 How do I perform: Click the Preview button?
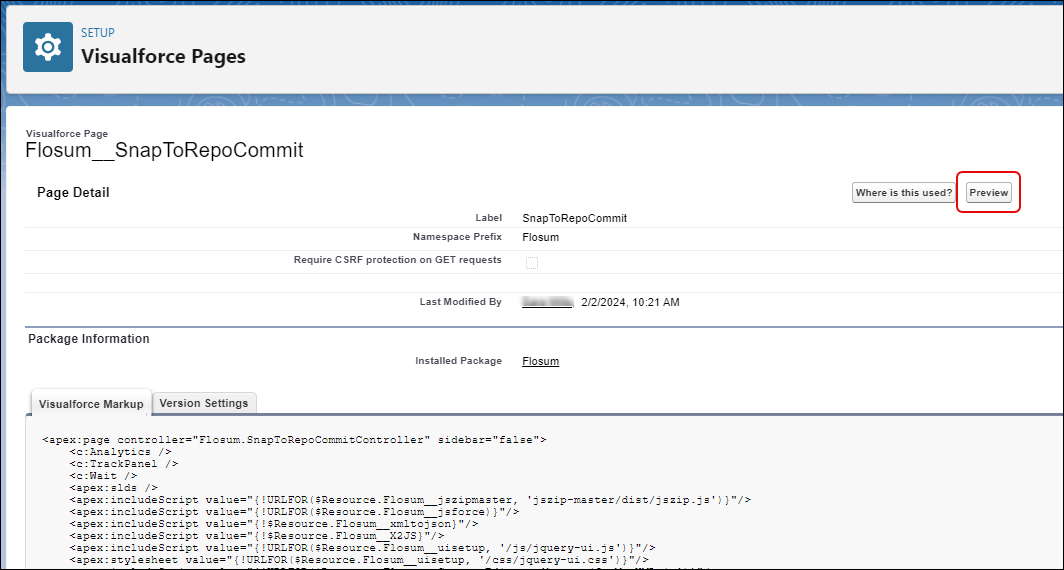pos(989,193)
